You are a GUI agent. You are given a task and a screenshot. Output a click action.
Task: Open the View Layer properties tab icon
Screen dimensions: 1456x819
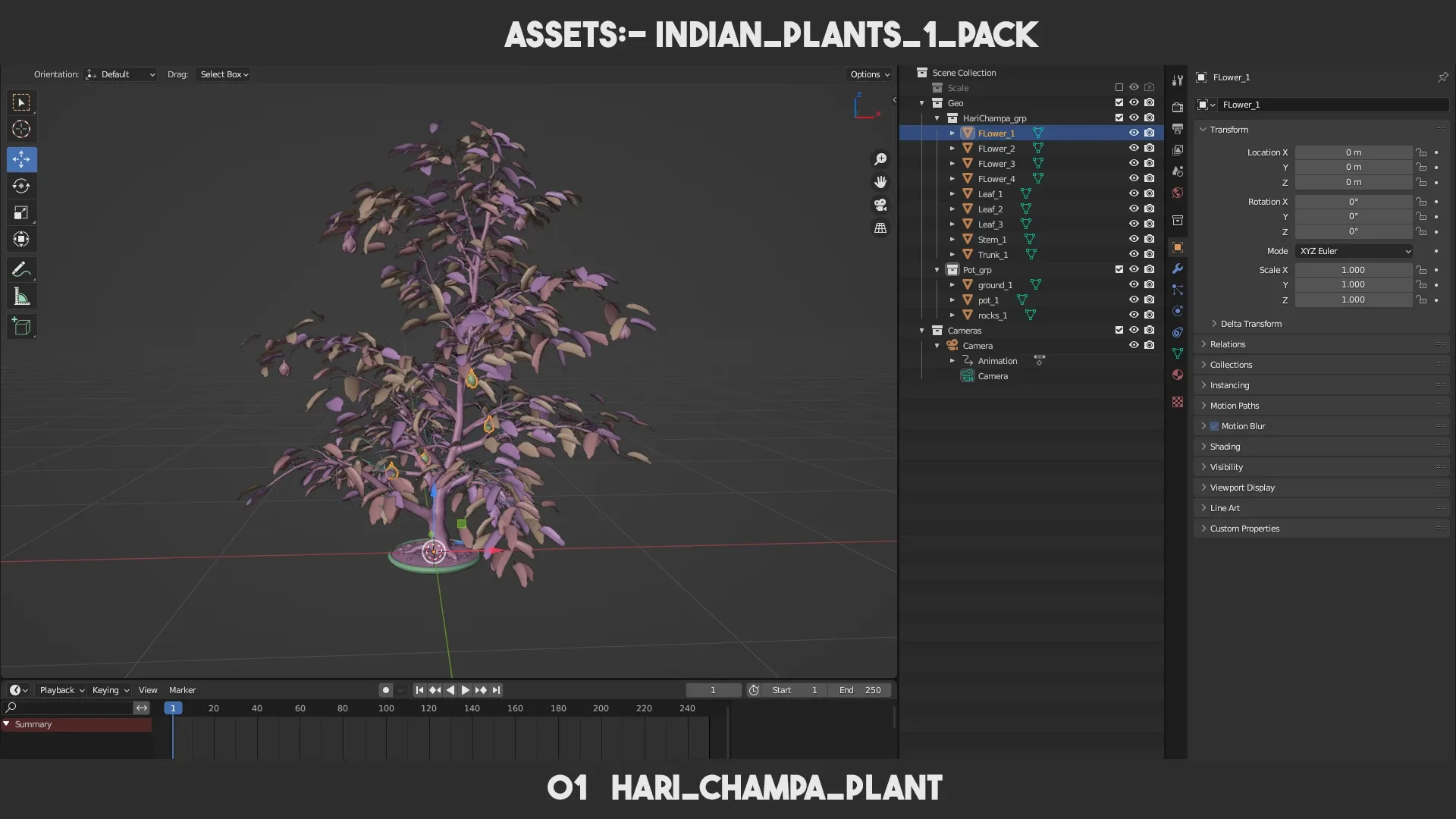pyautogui.click(x=1177, y=150)
